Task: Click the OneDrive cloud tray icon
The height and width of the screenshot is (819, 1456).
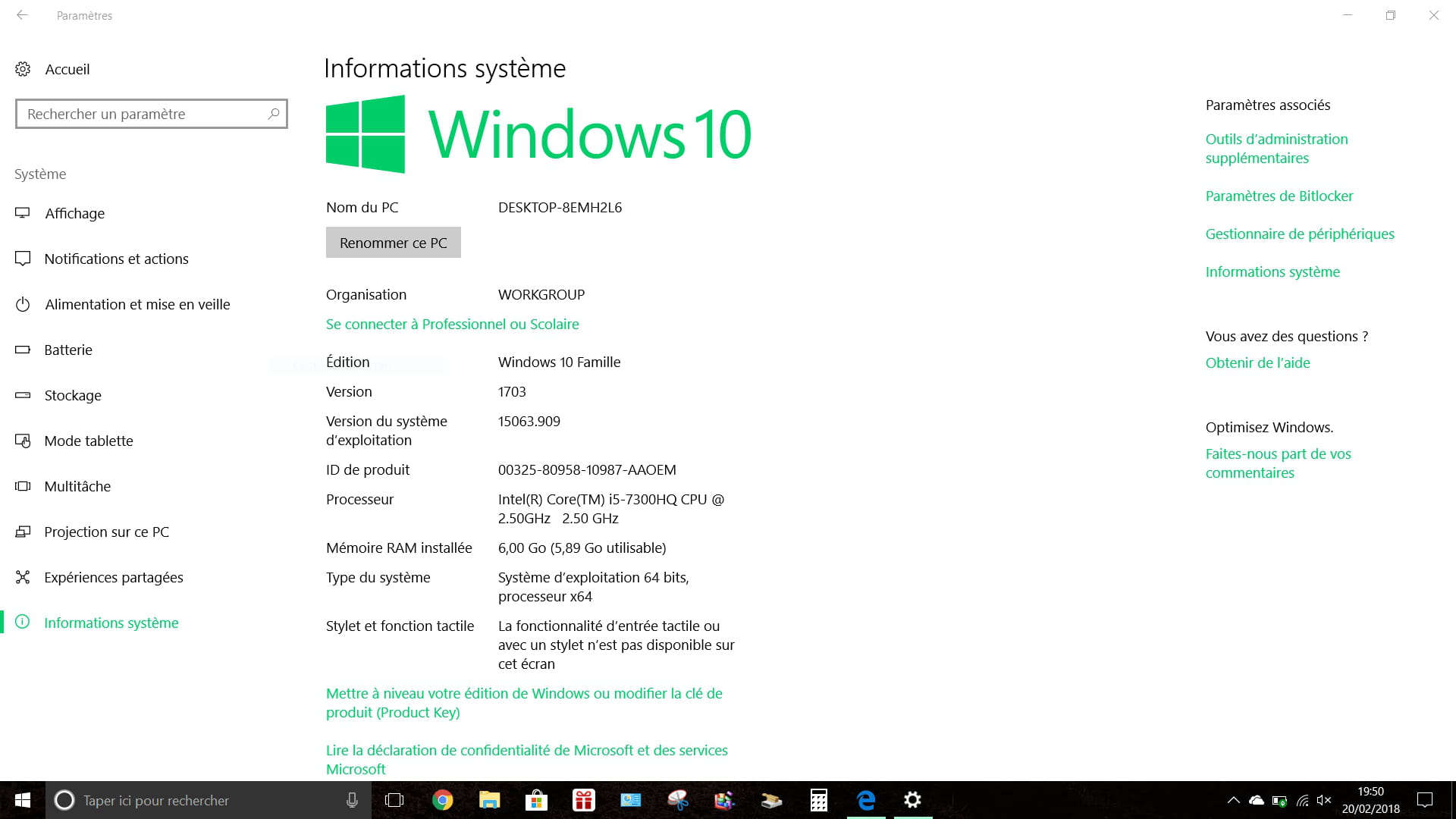Action: [1257, 800]
